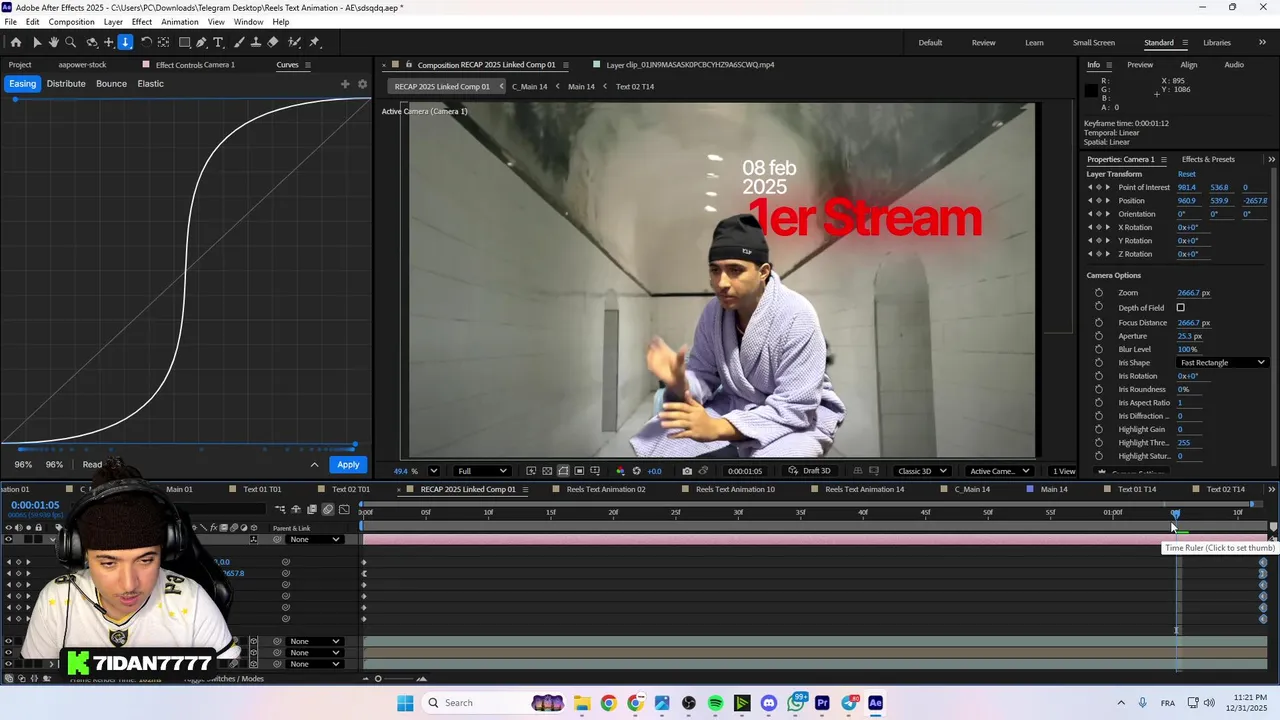This screenshot has width=1280, height=720.
Task: Hide the top camera layer eye
Action: (9, 540)
